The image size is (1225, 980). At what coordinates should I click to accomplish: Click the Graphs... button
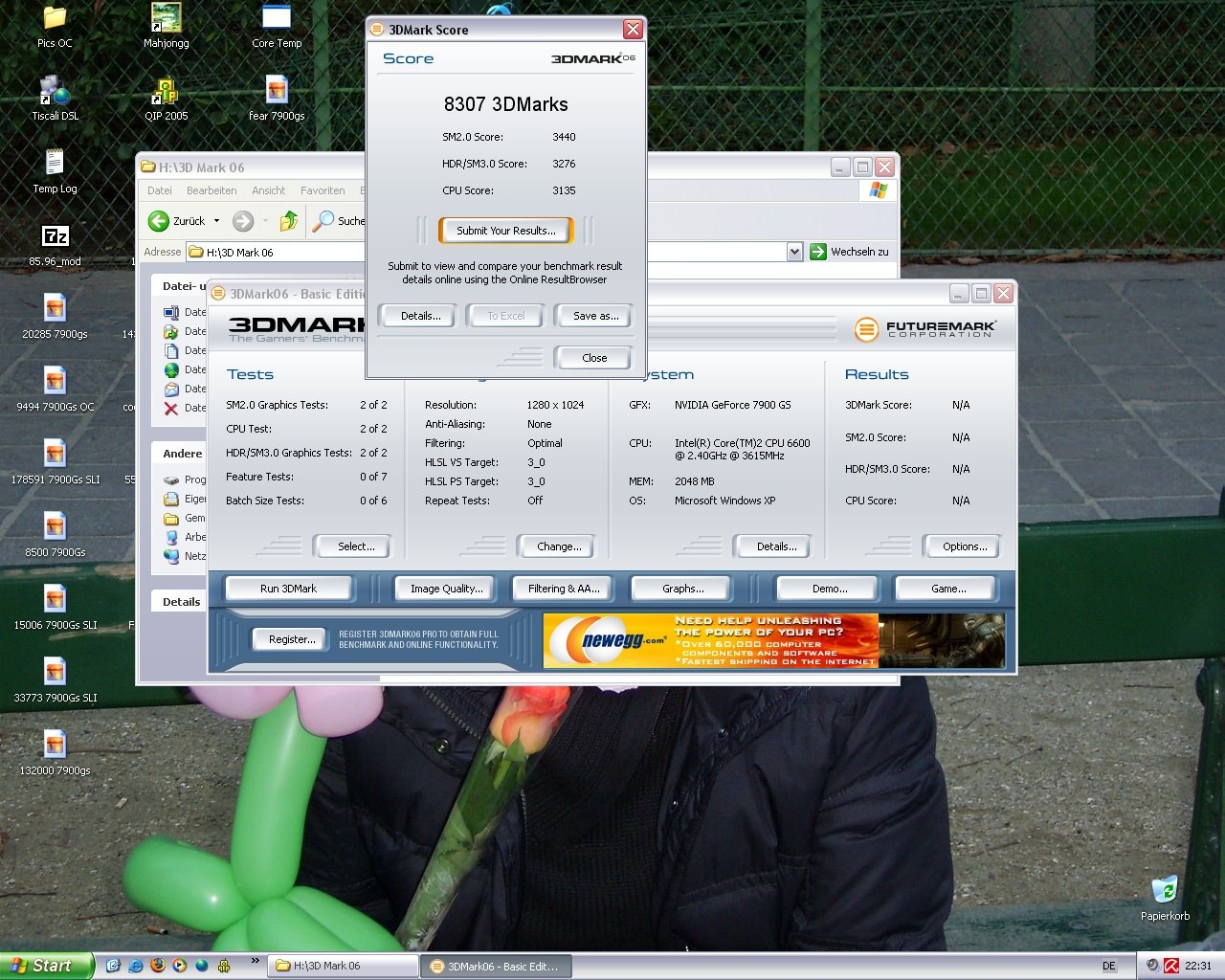pyautogui.click(x=682, y=589)
